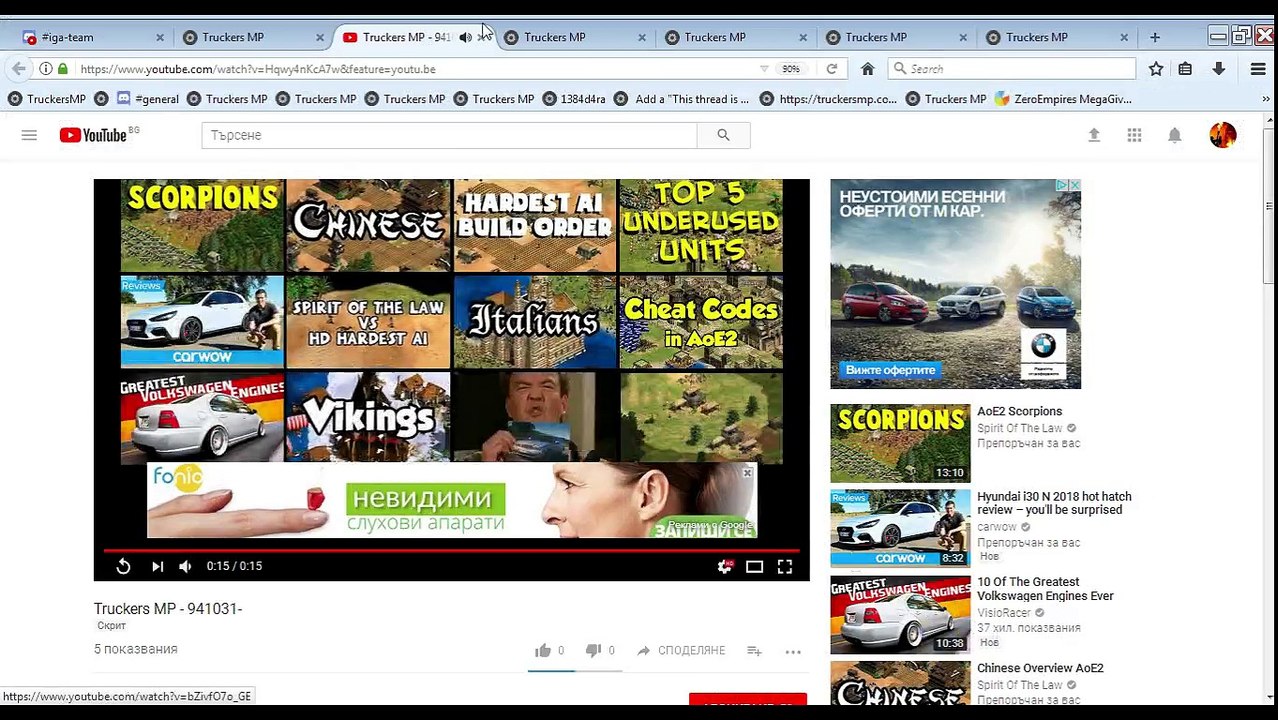1278x720 pixels.
Task: Close the fonic overlay advertisement
Action: (747, 473)
